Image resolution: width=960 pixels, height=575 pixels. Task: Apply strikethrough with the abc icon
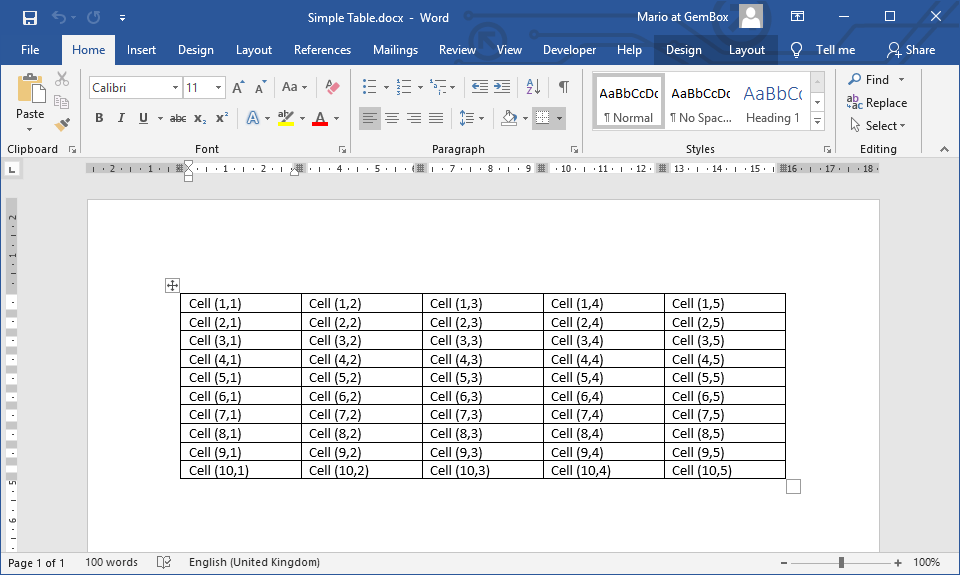point(178,118)
